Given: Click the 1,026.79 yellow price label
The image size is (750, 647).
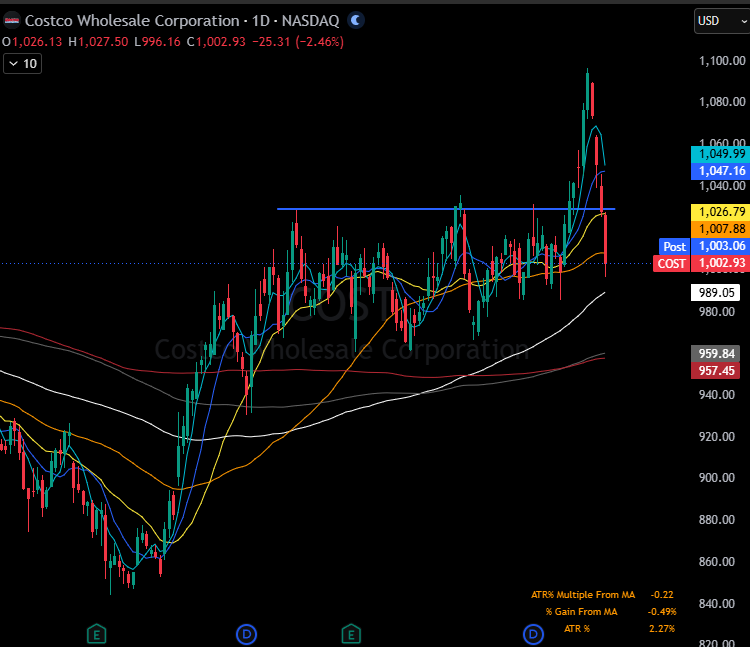Looking at the screenshot, I should coord(720,212).
